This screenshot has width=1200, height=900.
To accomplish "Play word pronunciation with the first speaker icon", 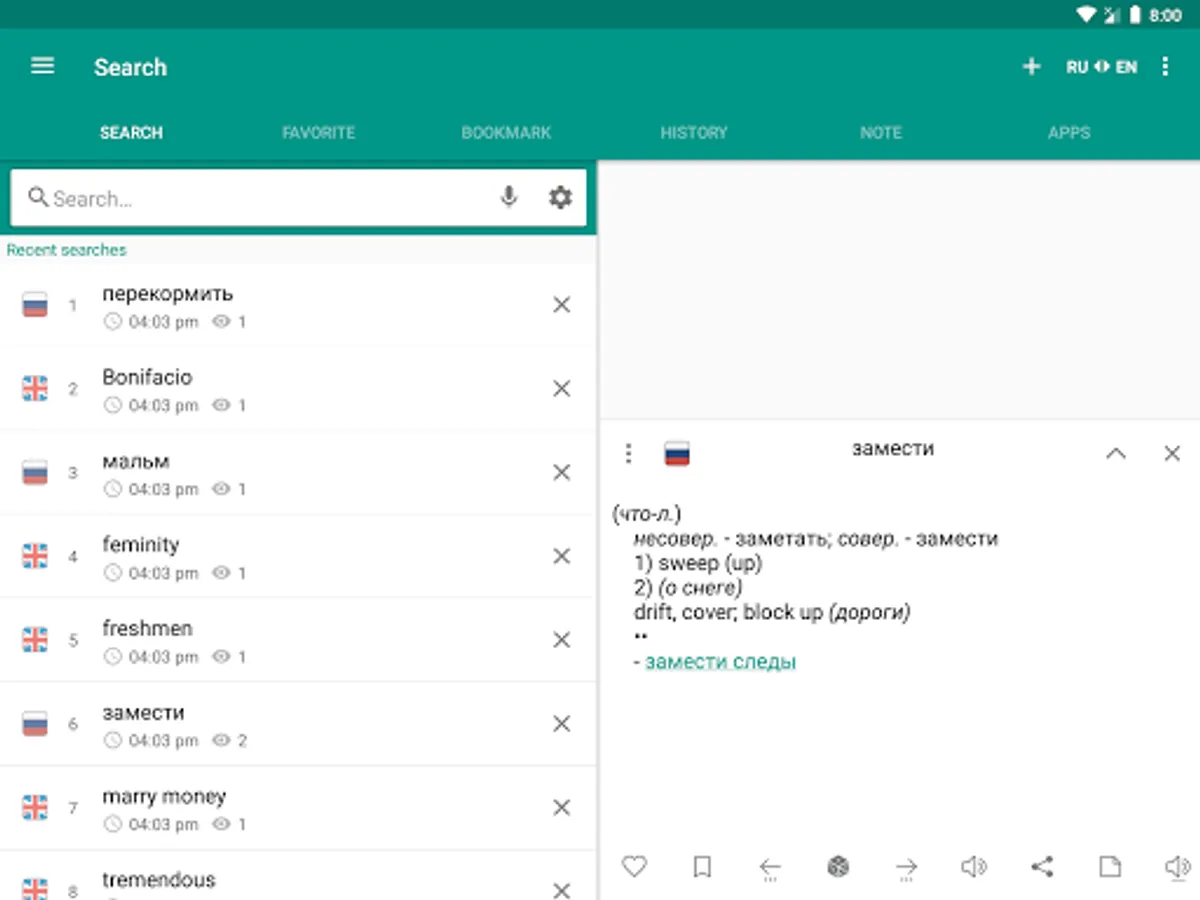I will coord(974,867).
